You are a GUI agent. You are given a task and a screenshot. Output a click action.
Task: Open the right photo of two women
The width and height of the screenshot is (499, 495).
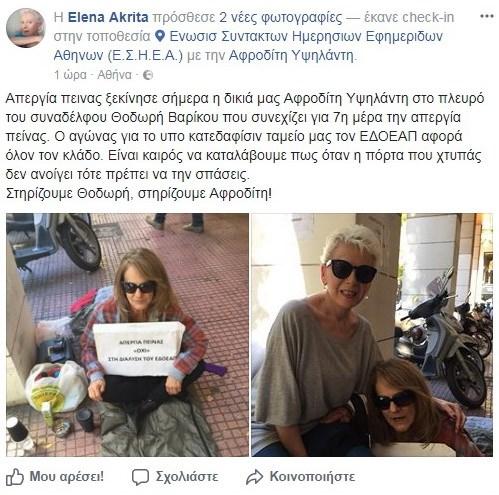click(x=372, y=335)
